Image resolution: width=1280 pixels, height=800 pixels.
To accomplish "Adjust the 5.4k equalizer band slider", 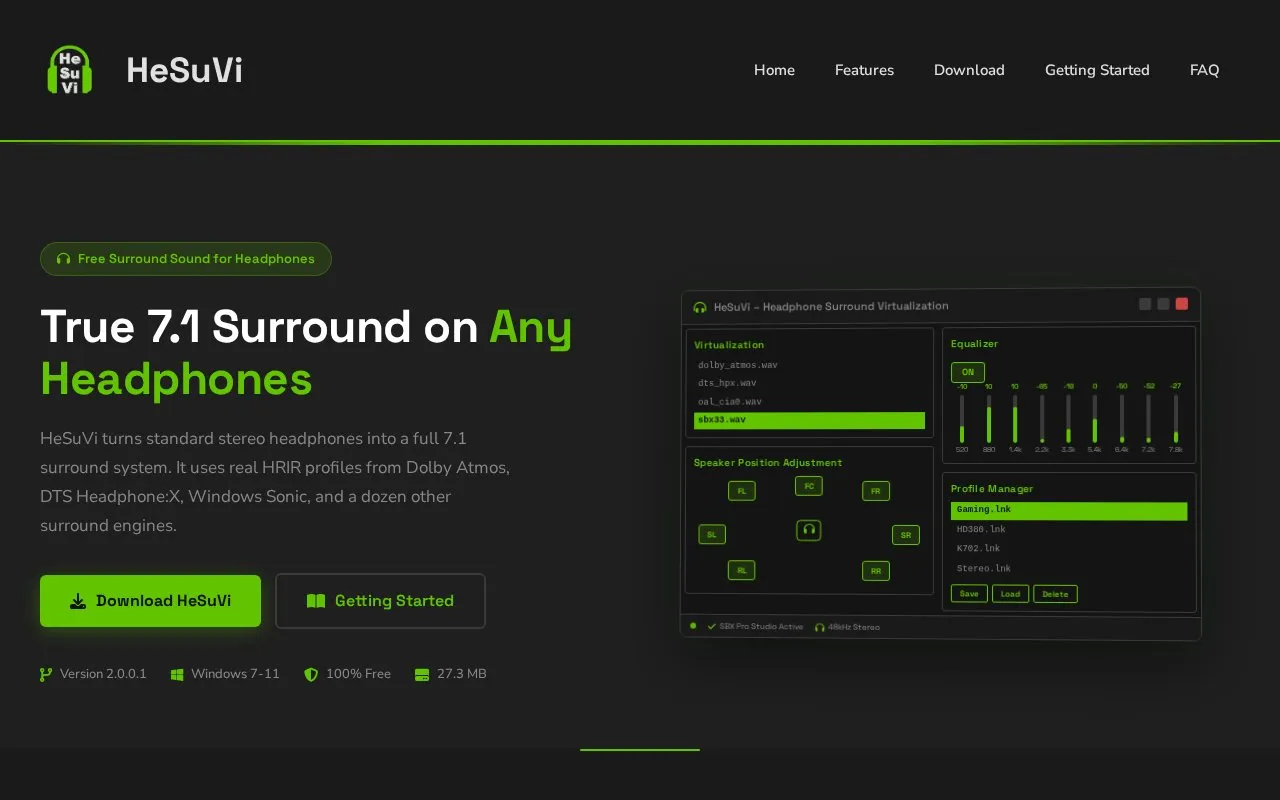I will [x=1095, y=418].
